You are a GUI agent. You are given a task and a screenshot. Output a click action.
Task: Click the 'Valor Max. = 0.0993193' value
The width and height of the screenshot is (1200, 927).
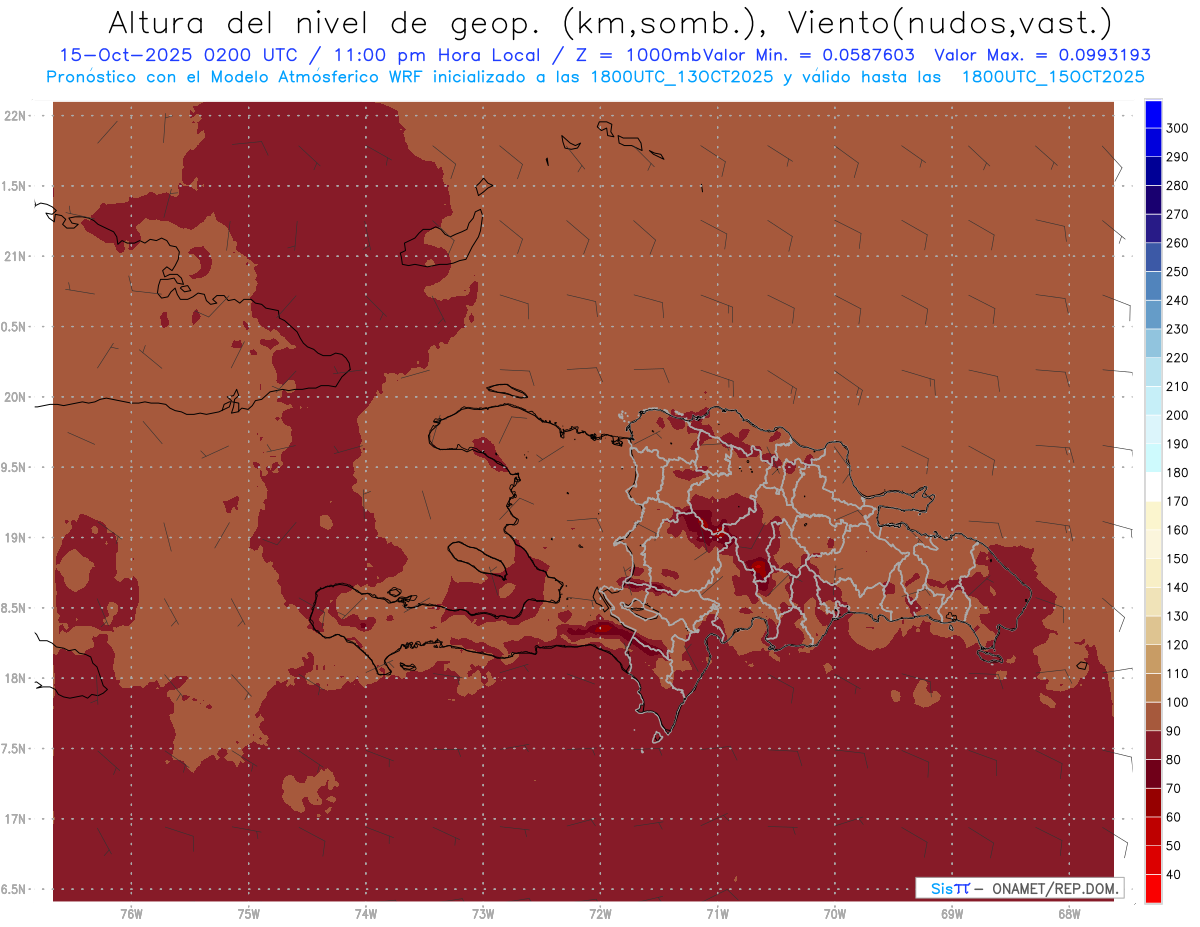tap(1042, 56)
